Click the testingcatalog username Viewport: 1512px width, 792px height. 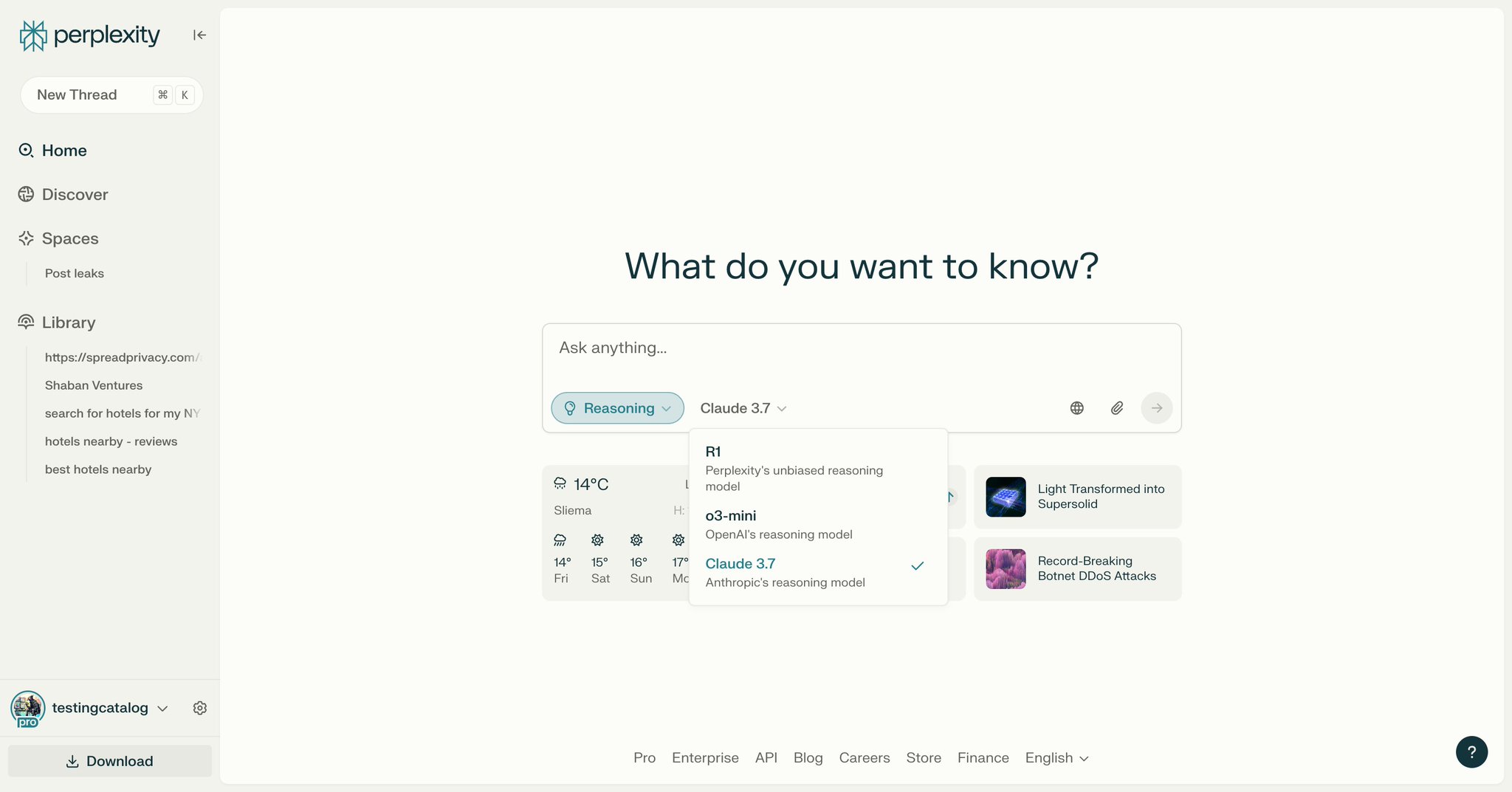[100, 708]
